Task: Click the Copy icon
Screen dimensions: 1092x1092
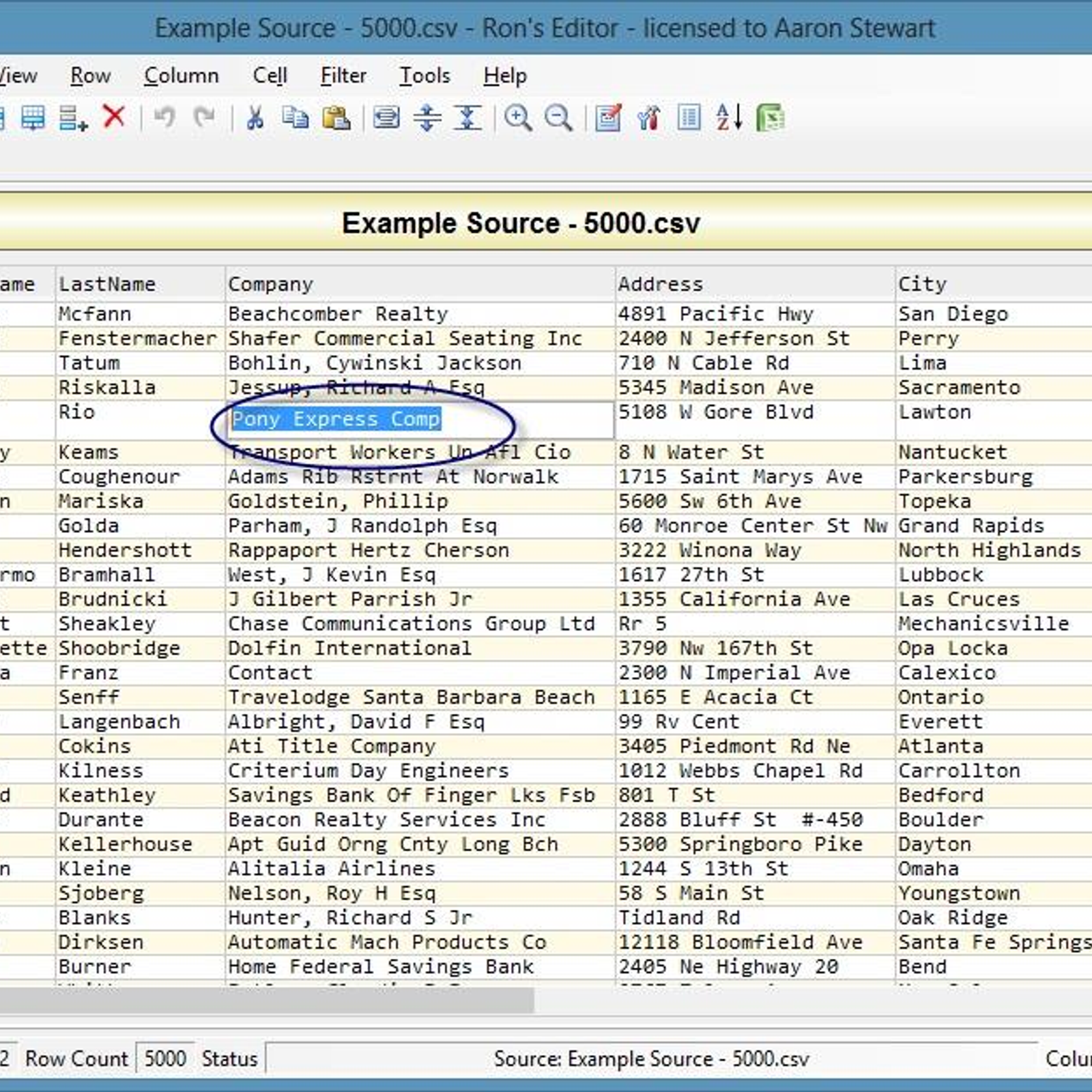Action: point(296,117)
